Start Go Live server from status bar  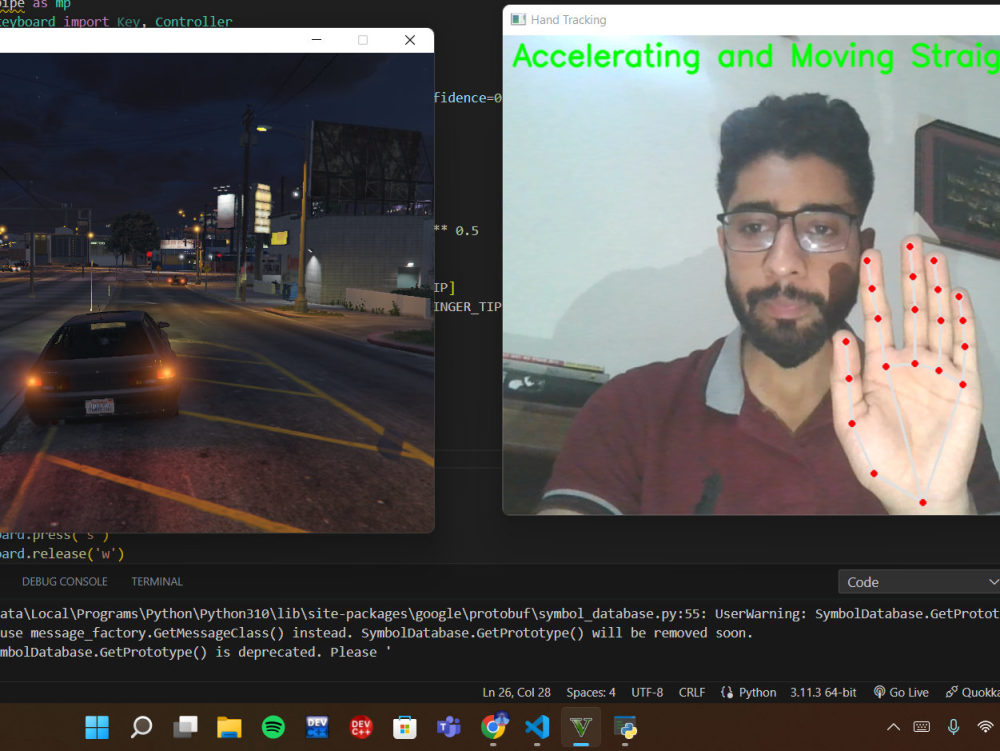pos(901,692)
